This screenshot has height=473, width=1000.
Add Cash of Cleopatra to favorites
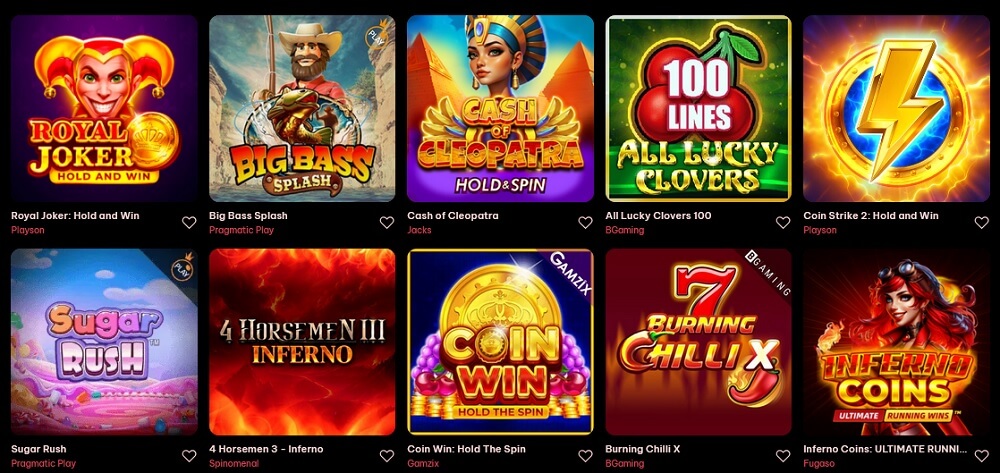click(585, 222)
